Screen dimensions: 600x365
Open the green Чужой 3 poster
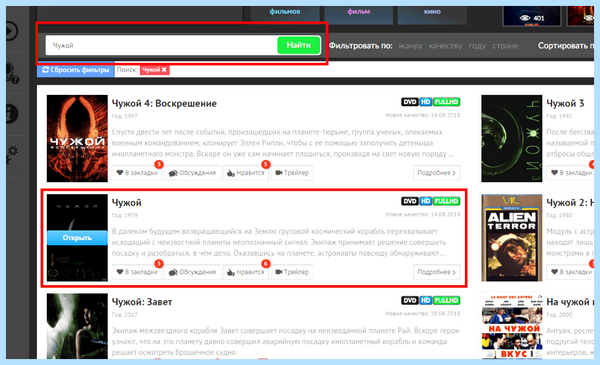click(512, 139)
